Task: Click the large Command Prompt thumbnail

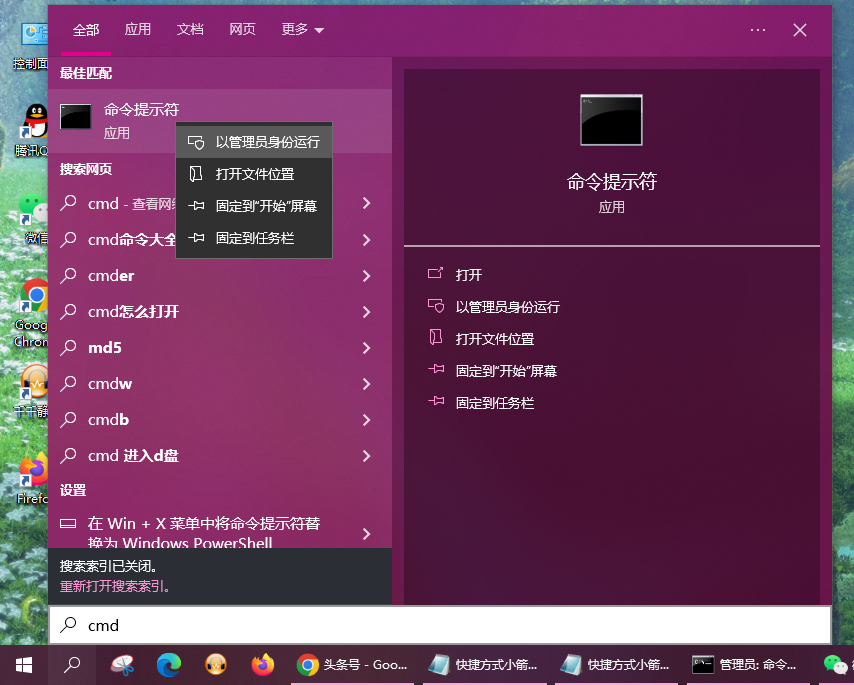Action: 611,120
